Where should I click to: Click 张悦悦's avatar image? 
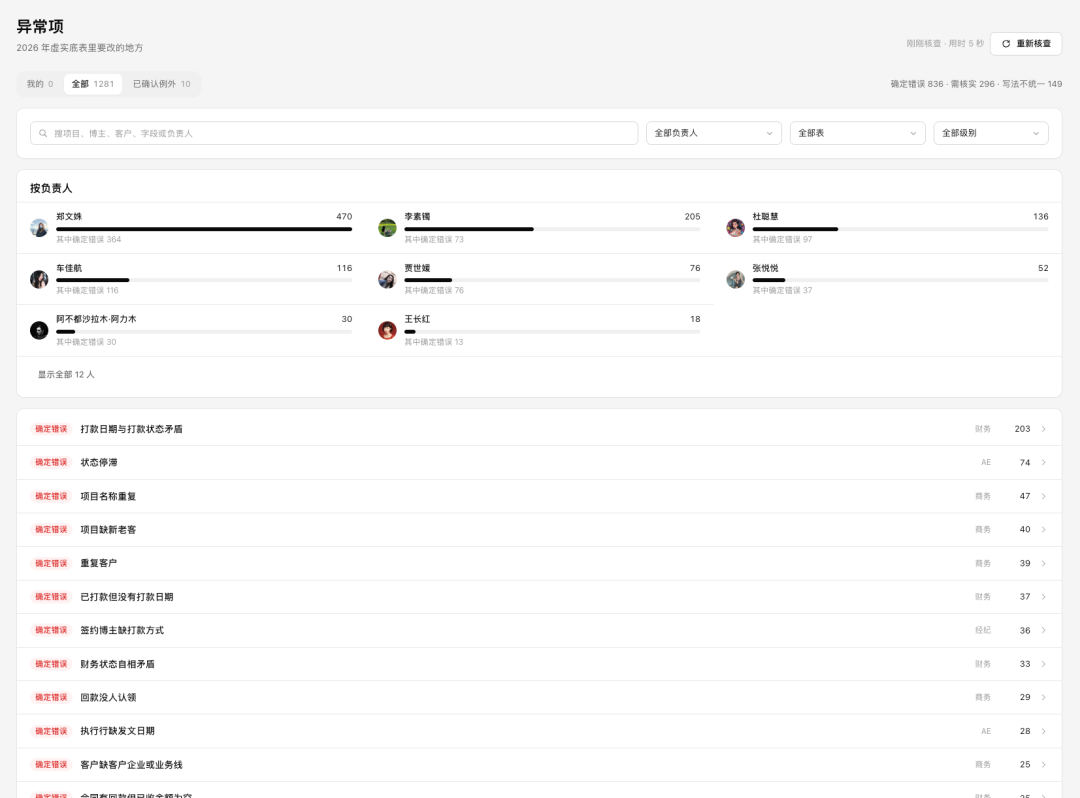tap(736, 279)
